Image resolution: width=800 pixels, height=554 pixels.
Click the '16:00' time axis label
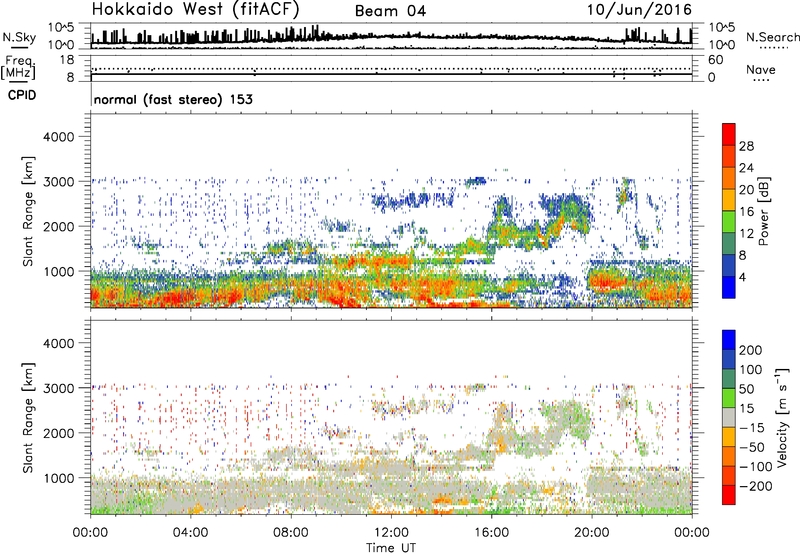[491, 533]
